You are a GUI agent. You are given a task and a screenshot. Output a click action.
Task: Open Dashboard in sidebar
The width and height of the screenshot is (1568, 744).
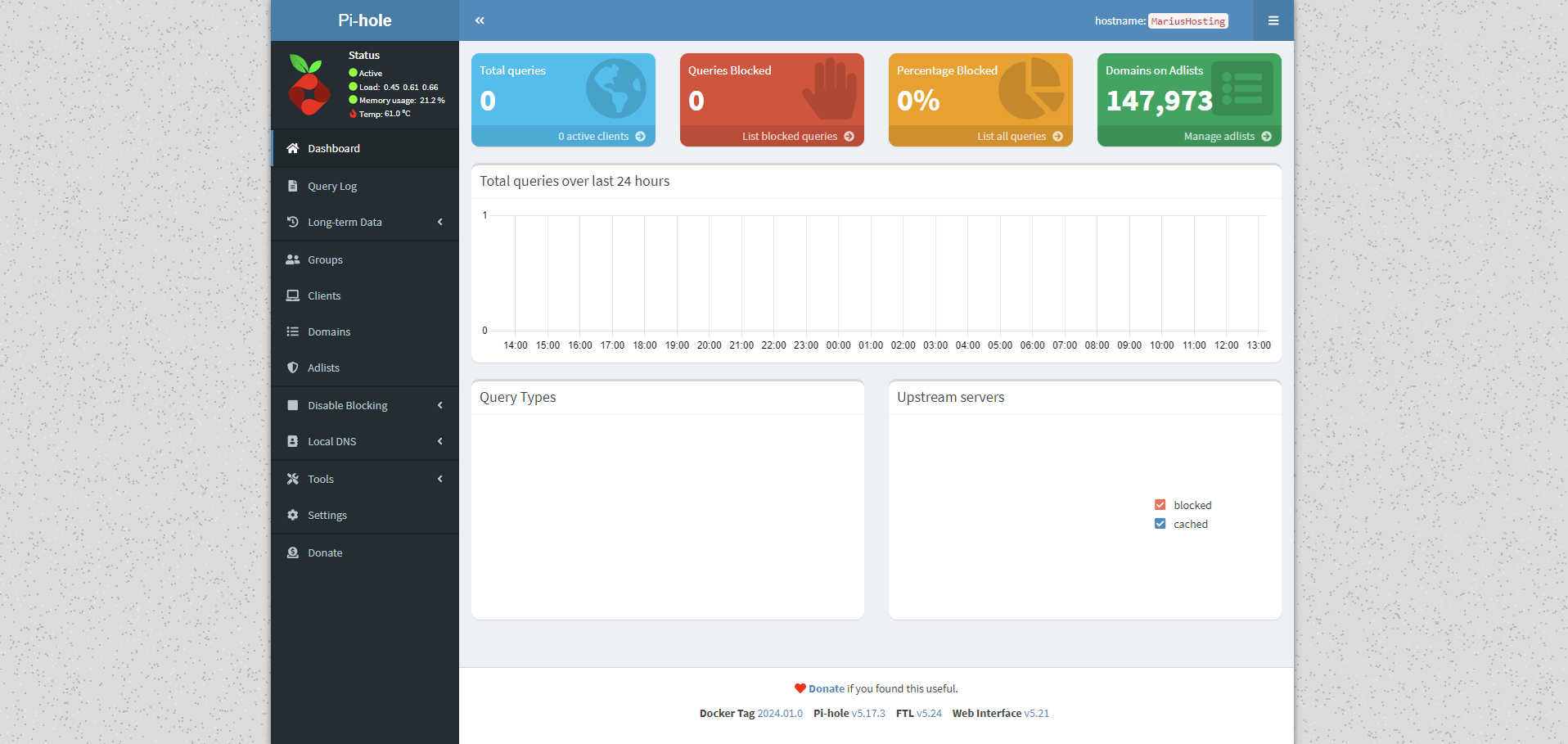coord(365,148)
